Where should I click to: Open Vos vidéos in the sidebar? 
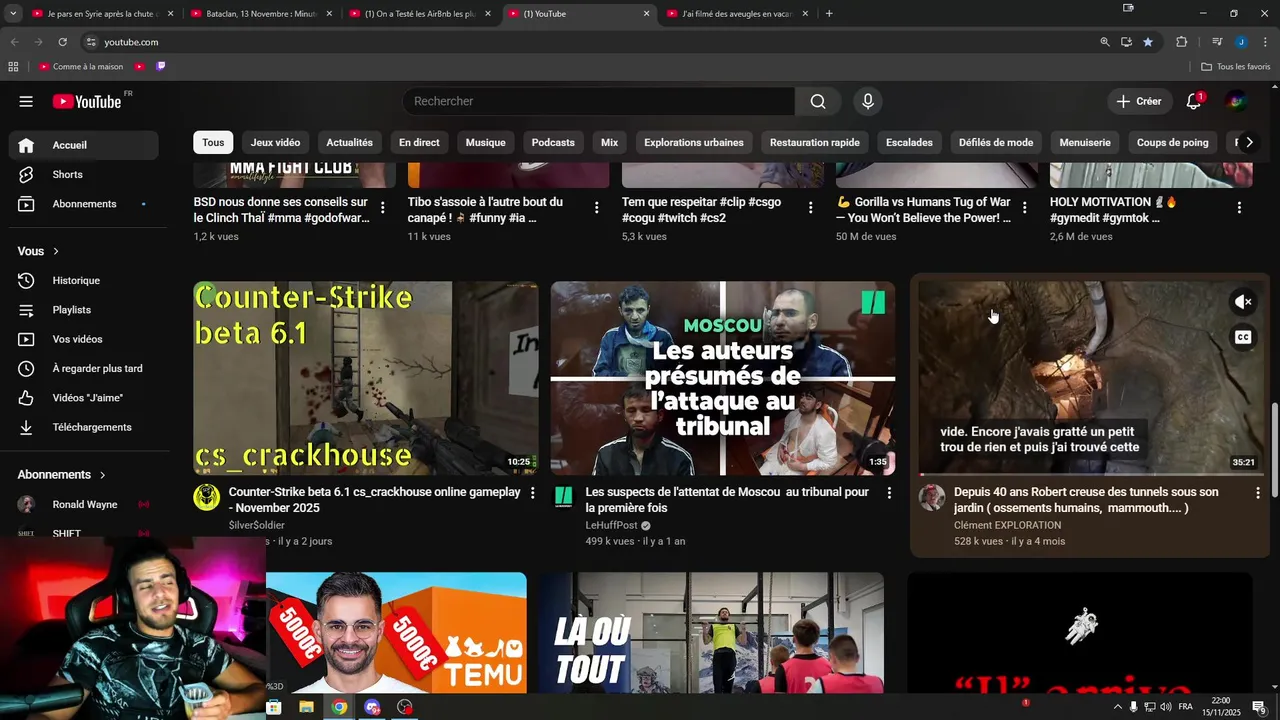click(83, 339)
